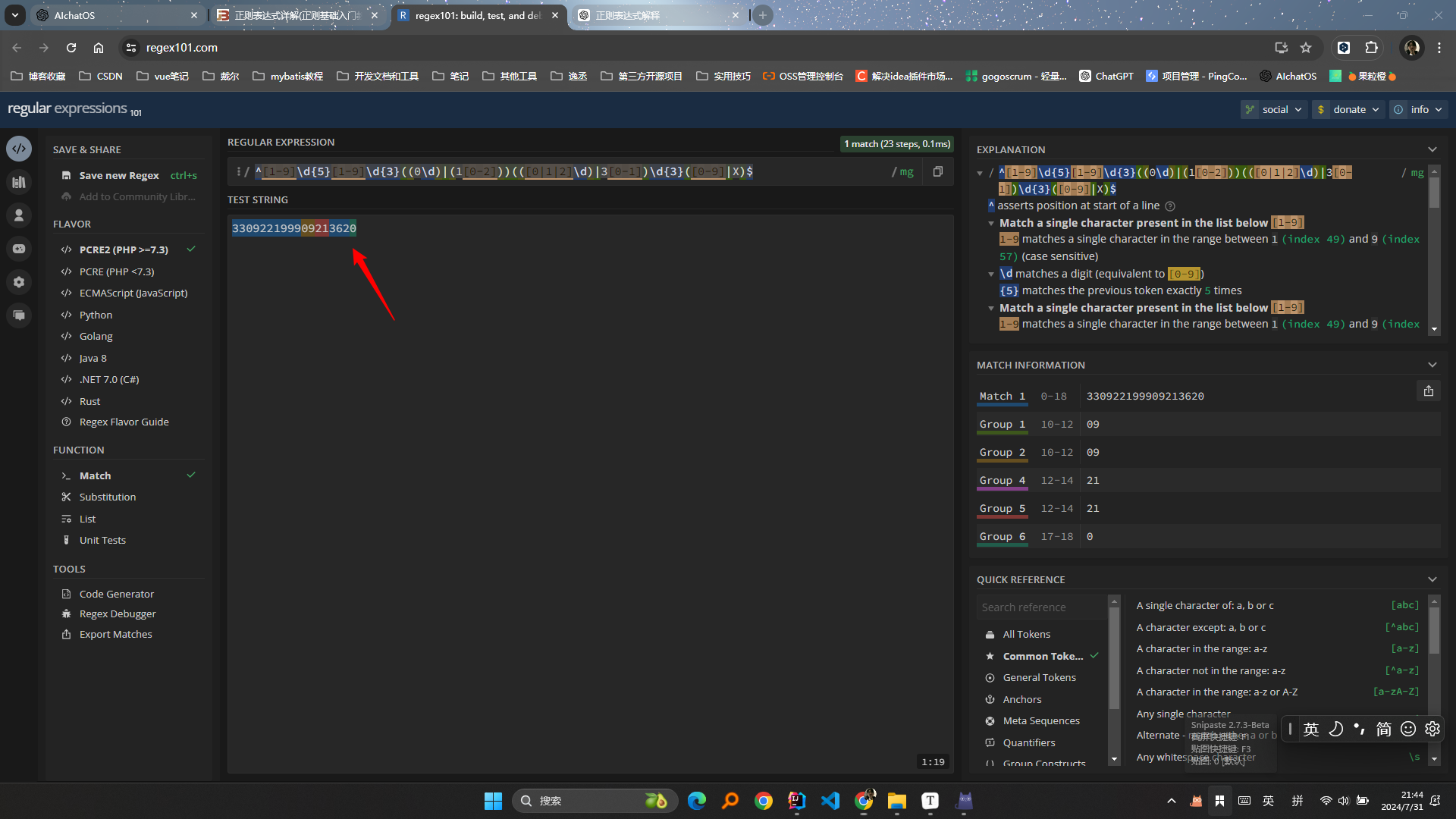Select ECMAScript (JavaScript) flavor
The image size is (1456, 819).
(133, 293)
